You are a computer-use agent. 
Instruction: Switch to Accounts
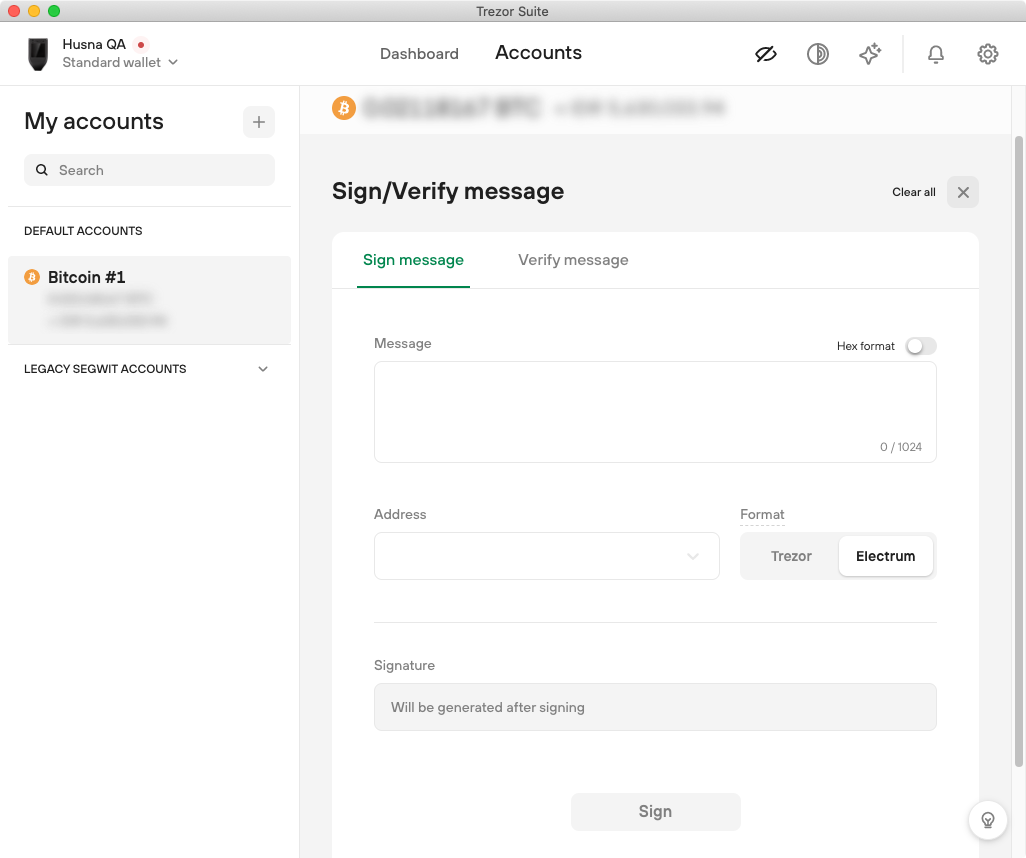(539, 53)
